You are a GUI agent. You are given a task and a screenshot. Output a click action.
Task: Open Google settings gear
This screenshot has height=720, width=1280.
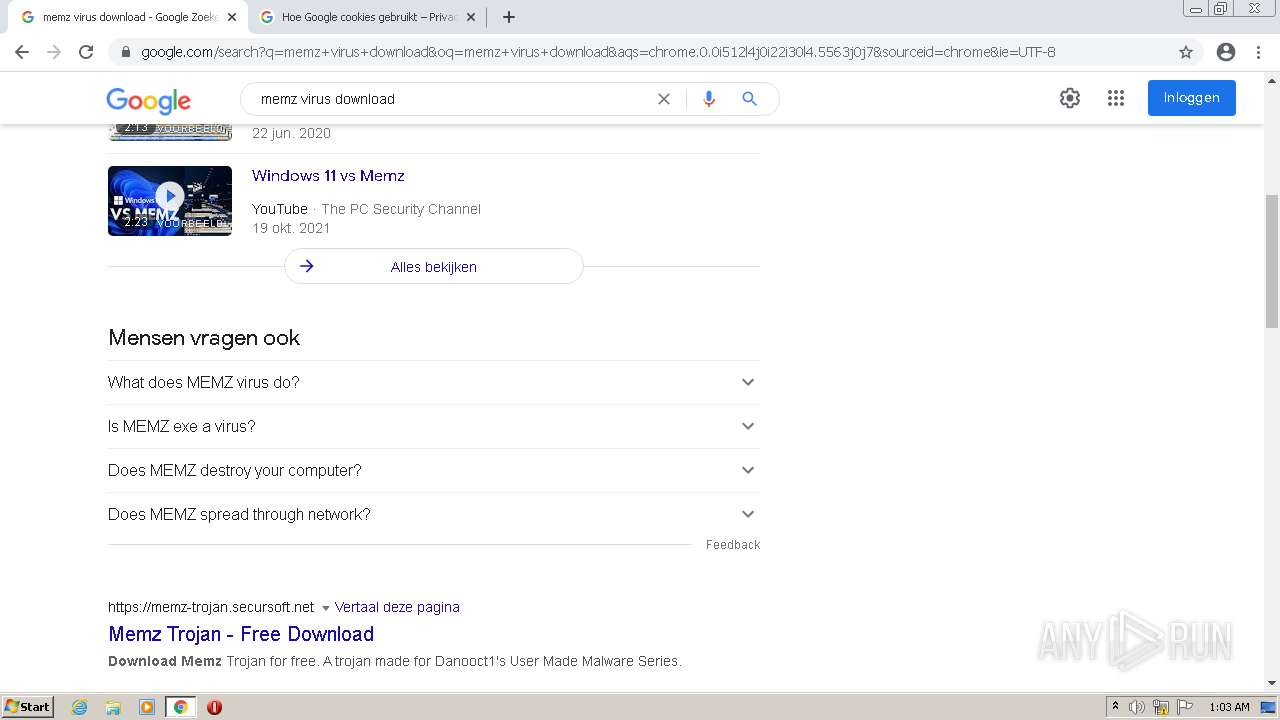pos(1070,98)
